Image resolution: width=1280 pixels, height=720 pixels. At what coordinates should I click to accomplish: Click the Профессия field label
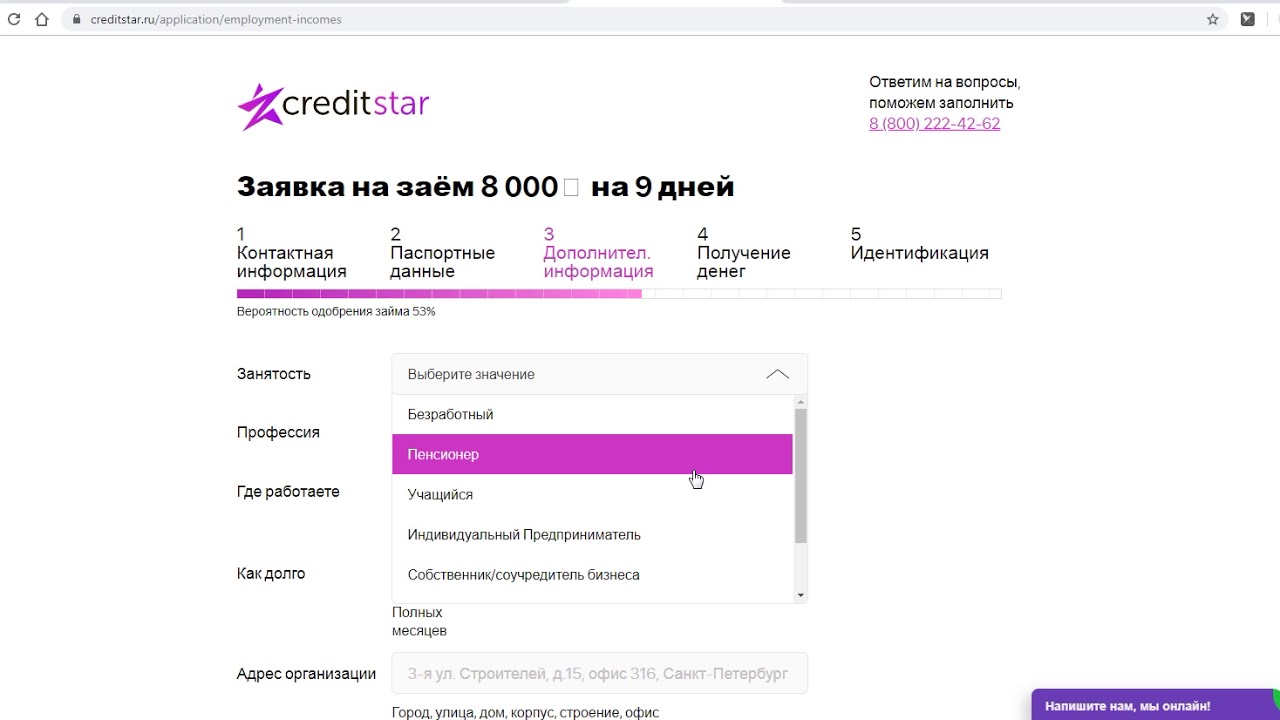click(278, 432)
